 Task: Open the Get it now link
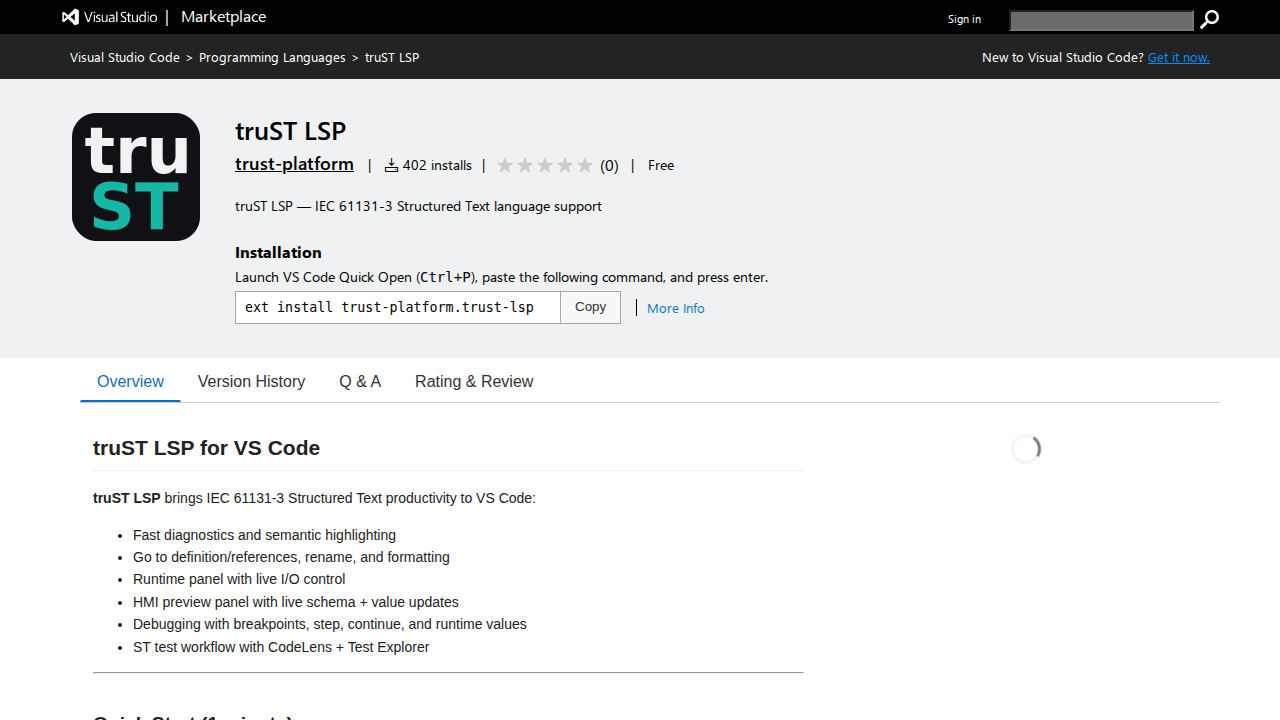[1178, 57]
